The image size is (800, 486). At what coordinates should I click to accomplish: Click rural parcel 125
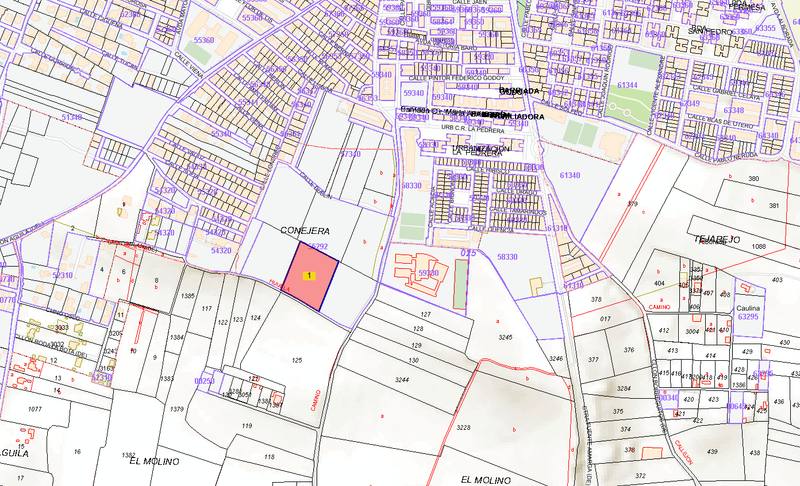(297, 360)
